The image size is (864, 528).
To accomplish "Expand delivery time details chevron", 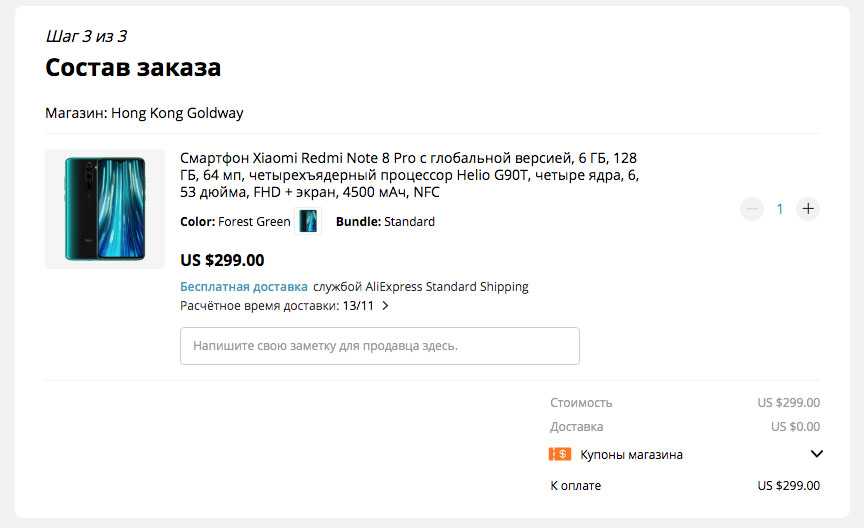I will (386, 306).
